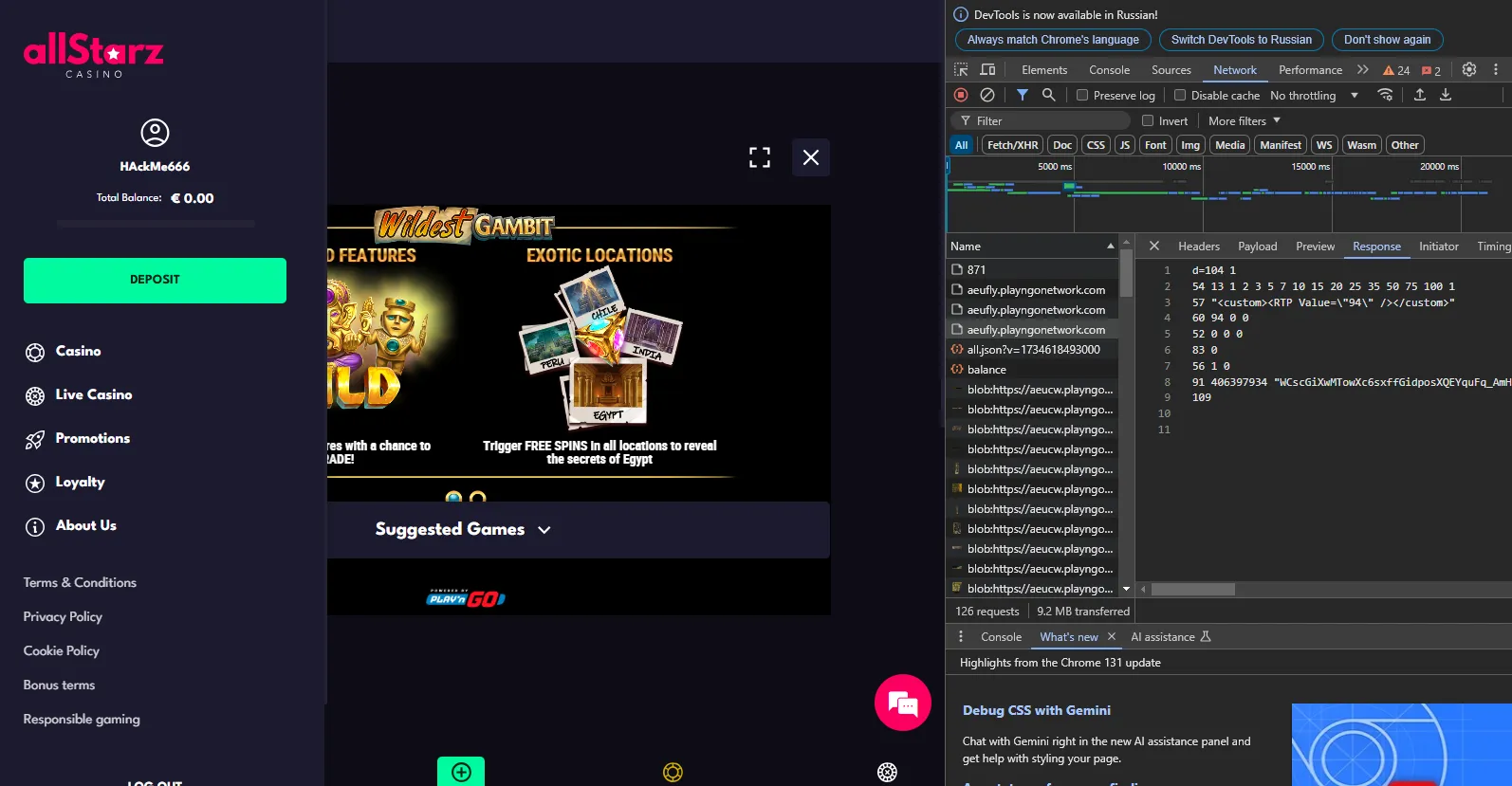Export HAR file download icon
Image resolution: width=1512 pixels, height=786 pixels.
1446,95
